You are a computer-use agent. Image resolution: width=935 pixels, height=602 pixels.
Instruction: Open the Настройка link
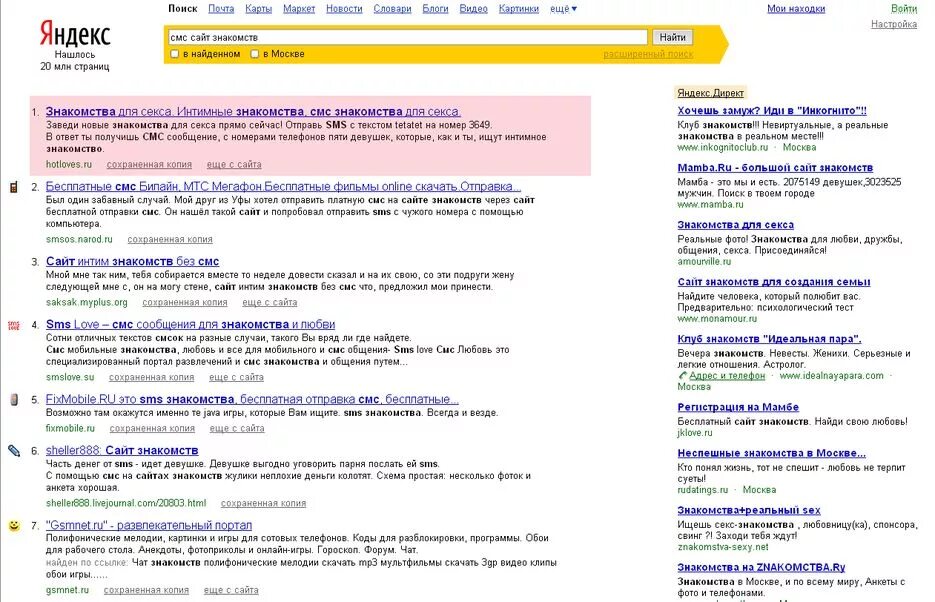tap(894, 24)
